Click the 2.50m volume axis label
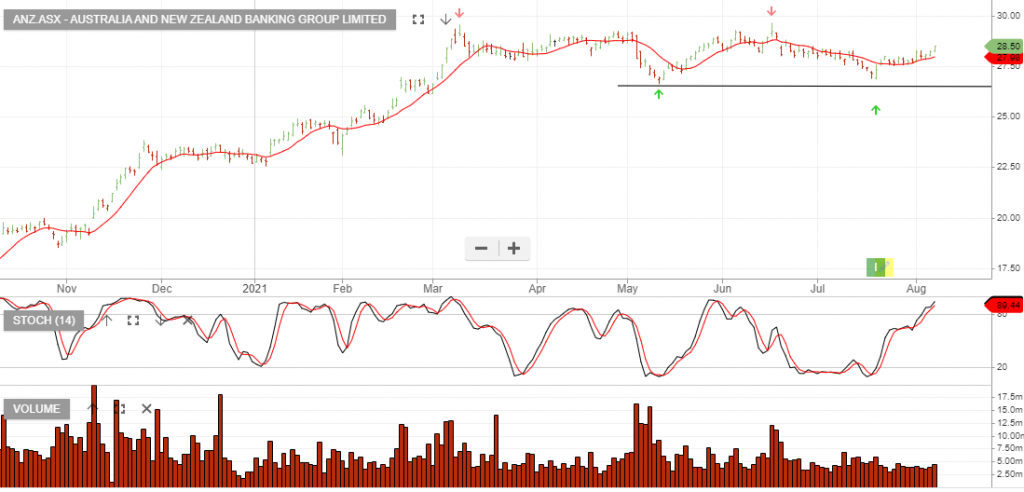The image size is (1024, 492). click(x=1008, y=473)
